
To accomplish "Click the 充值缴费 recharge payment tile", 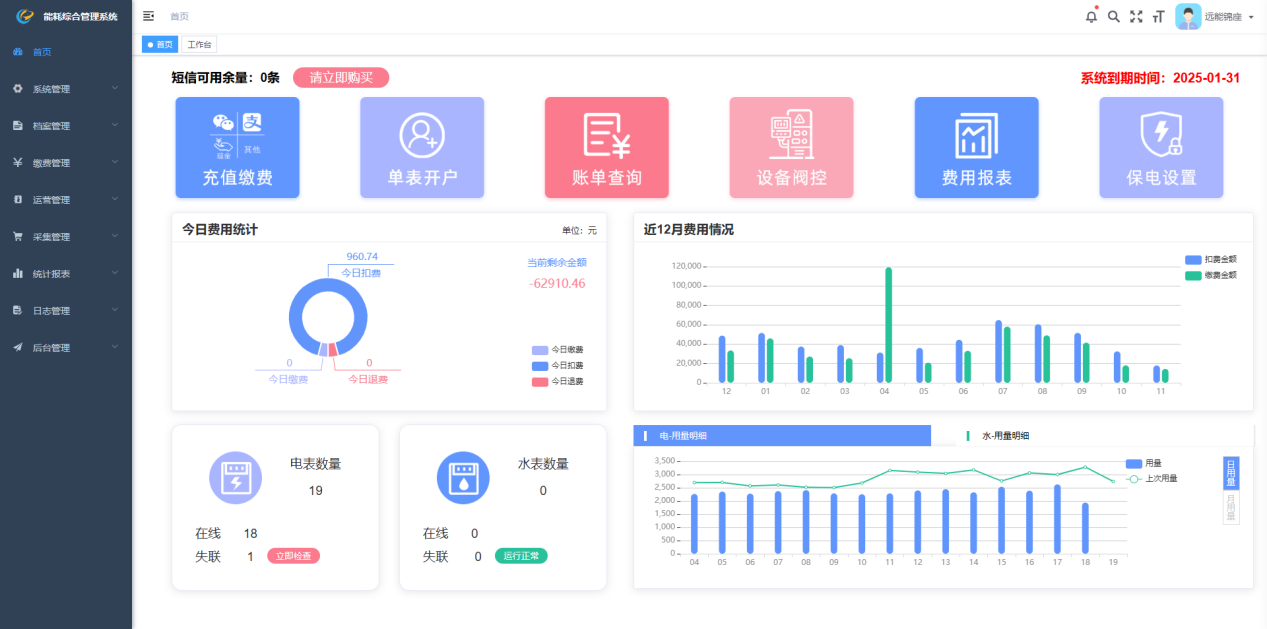I will pos(237,147).
